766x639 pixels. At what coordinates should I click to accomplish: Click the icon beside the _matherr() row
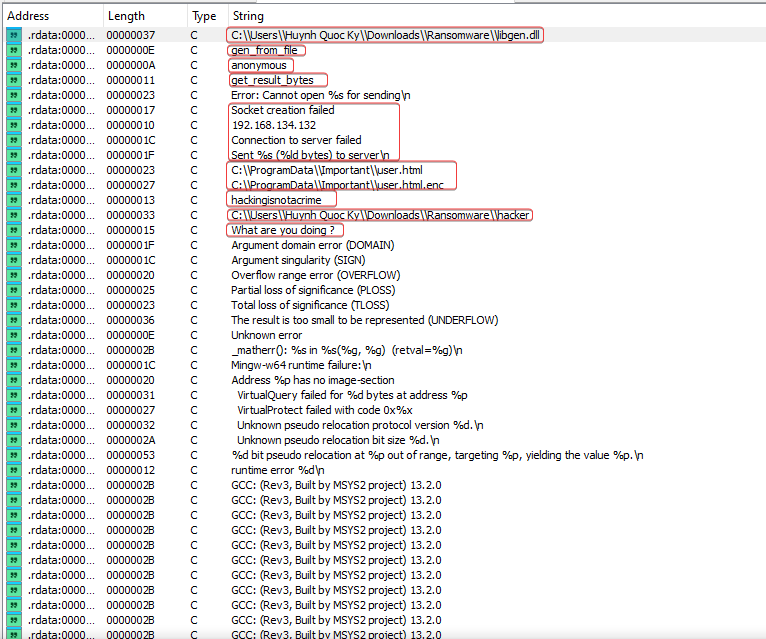14,350
